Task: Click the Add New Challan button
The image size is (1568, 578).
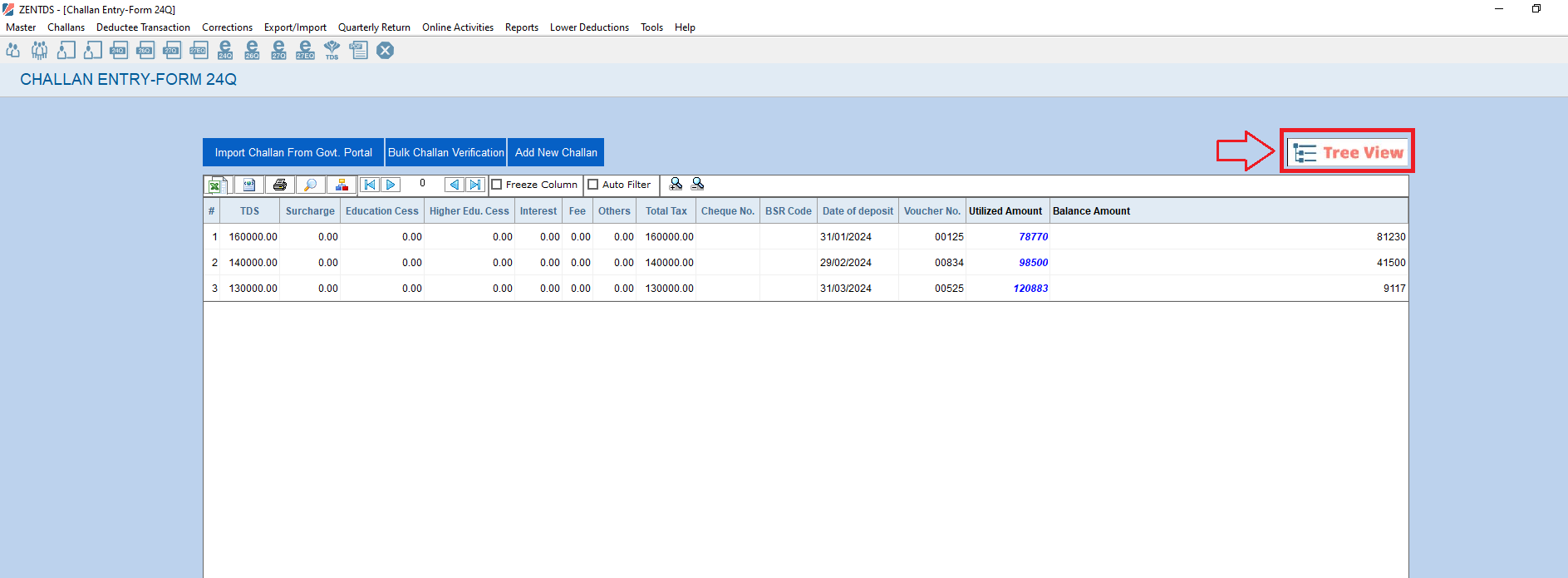Action: click(x=556, y=152)
